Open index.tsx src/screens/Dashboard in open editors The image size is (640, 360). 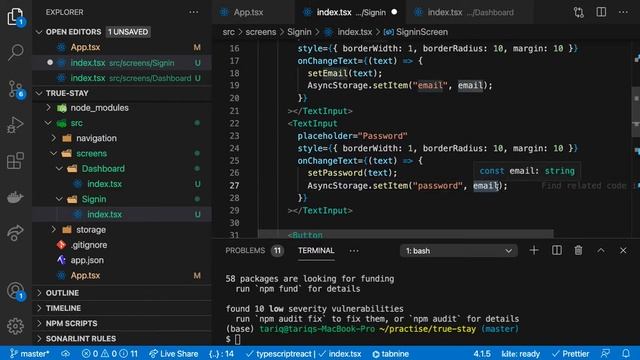coord(122,78)
